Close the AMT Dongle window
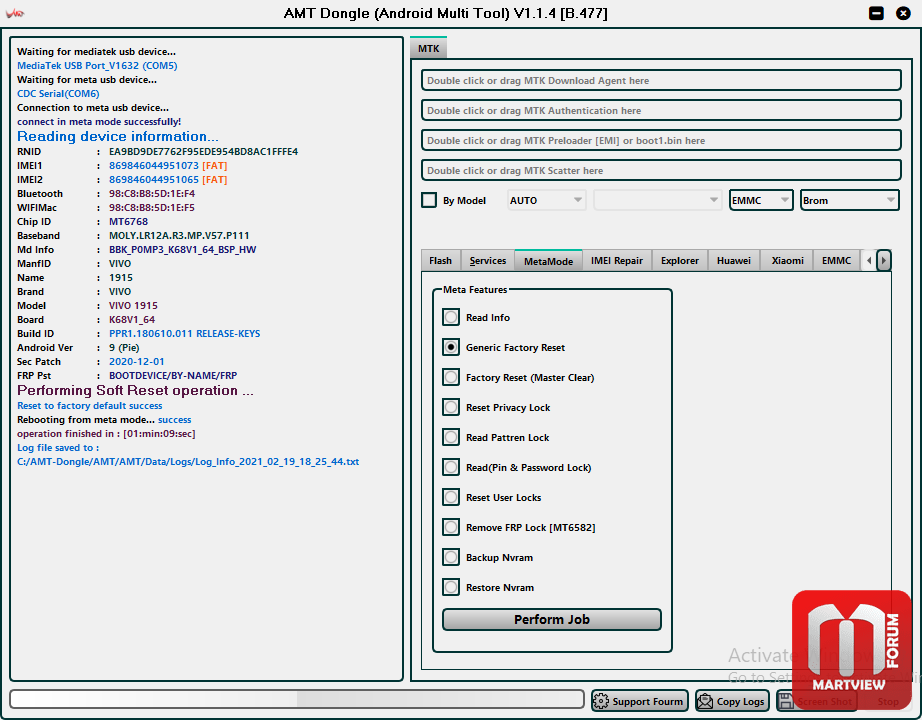Viewport: 922px width, 720px height. (903, 13)
